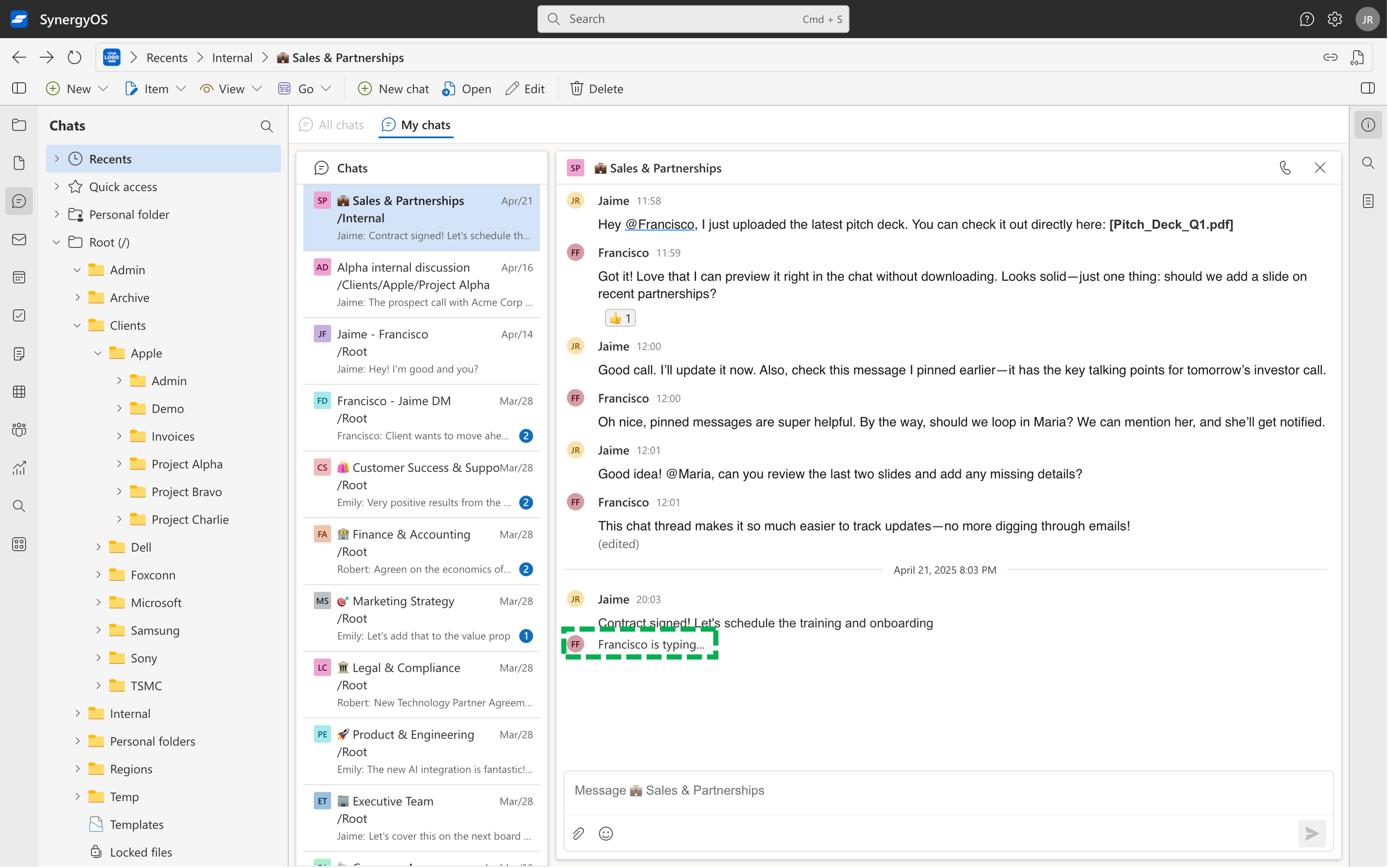
Task: Click the search icon in Chats panel header
Action: point(267,126)
